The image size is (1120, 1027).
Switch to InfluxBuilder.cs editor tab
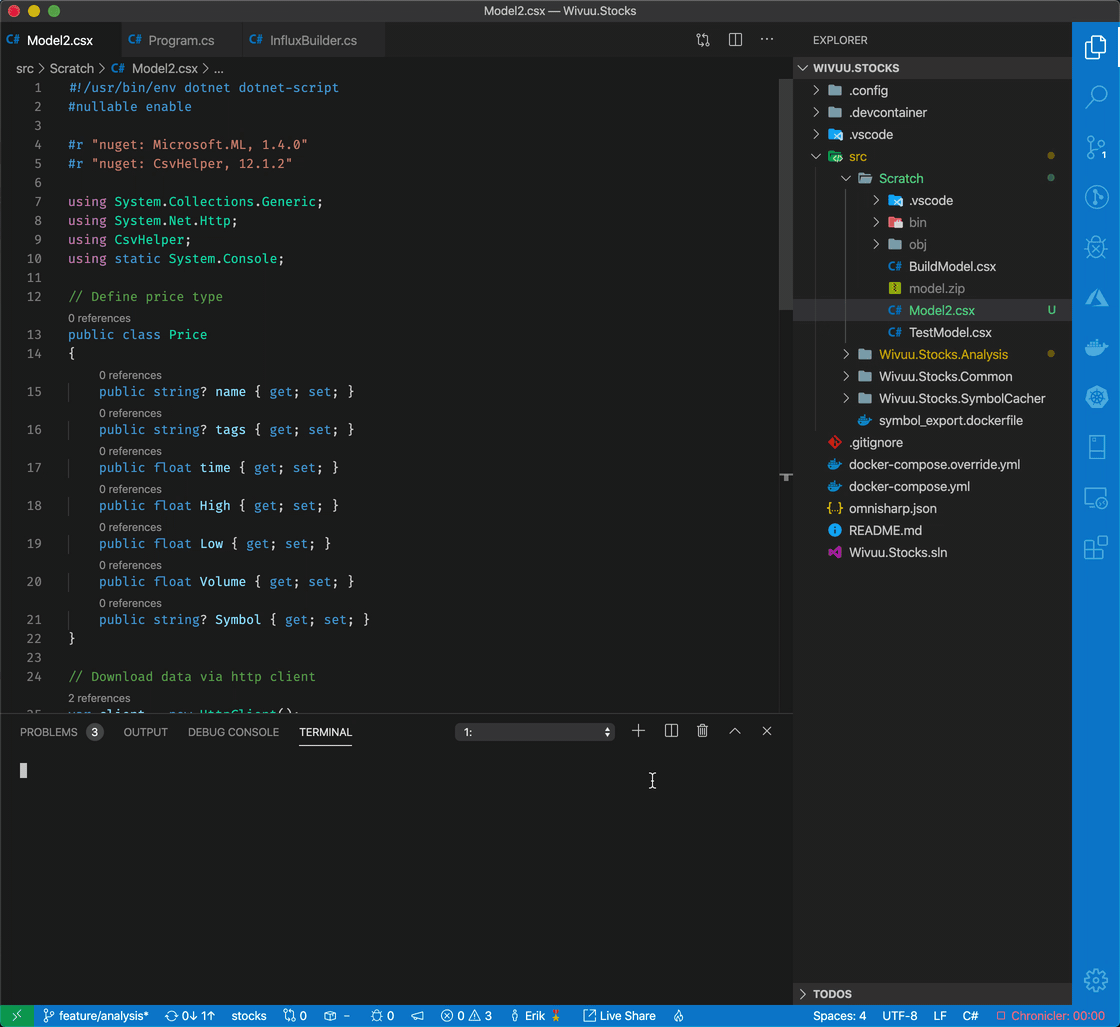tap(313, 40)
